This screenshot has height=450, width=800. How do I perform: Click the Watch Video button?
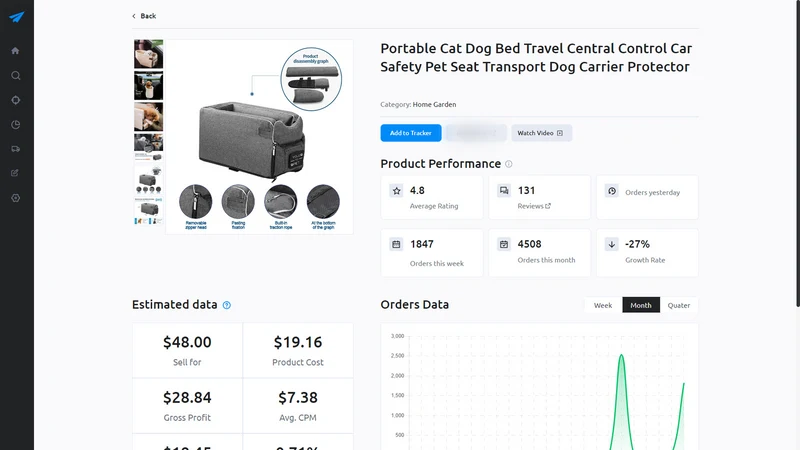coord(541,133)
